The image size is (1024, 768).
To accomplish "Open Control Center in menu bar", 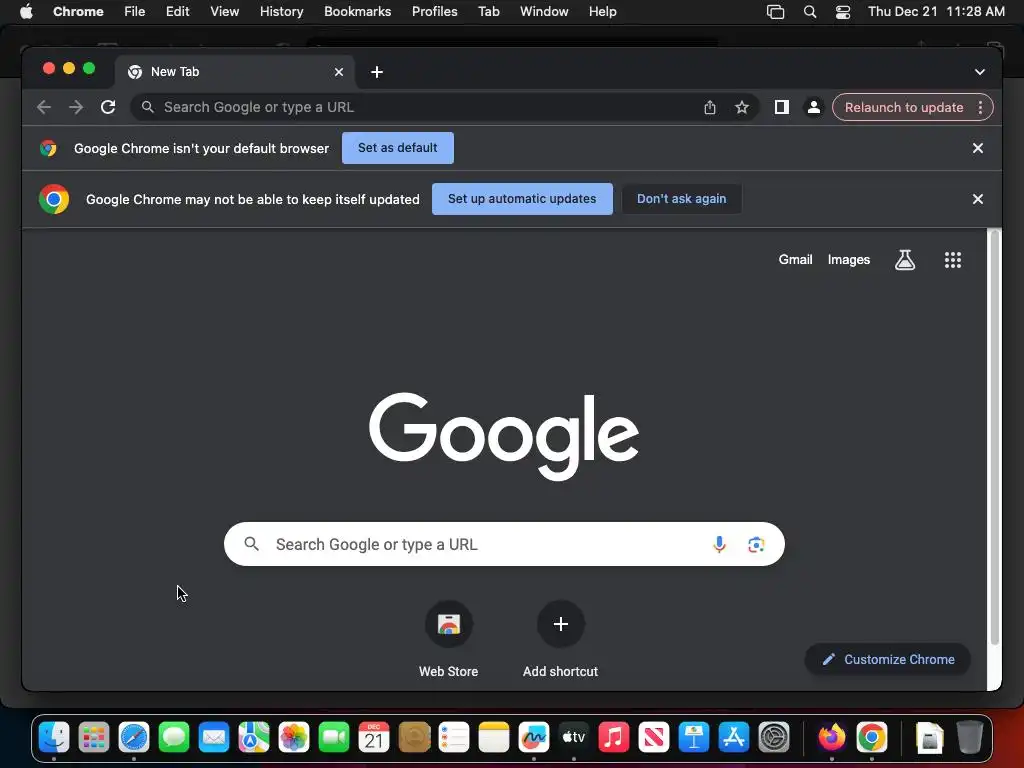I will coord(843,12).
